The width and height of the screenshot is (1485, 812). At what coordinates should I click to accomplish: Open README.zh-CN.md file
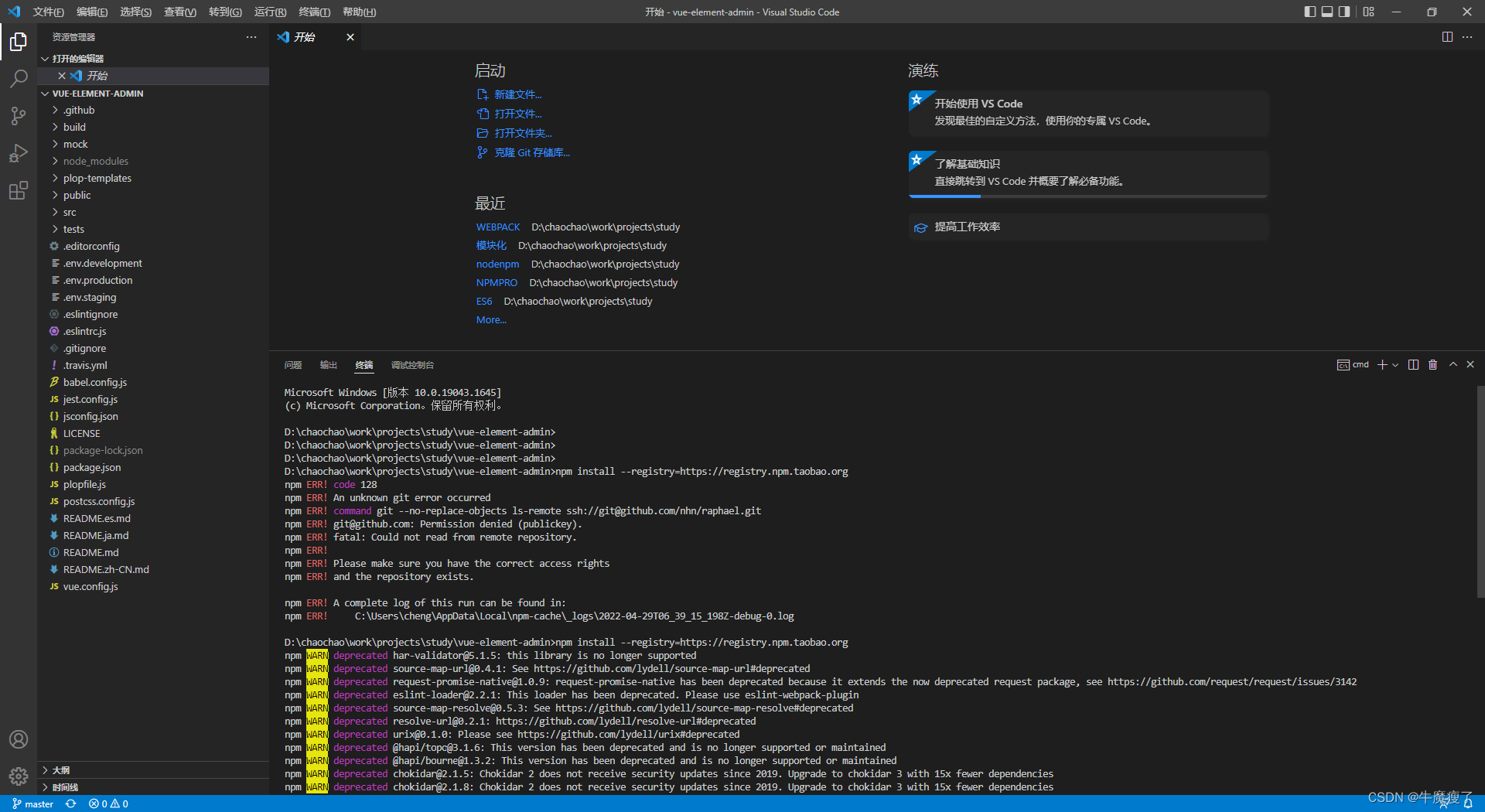pos(153,570)
